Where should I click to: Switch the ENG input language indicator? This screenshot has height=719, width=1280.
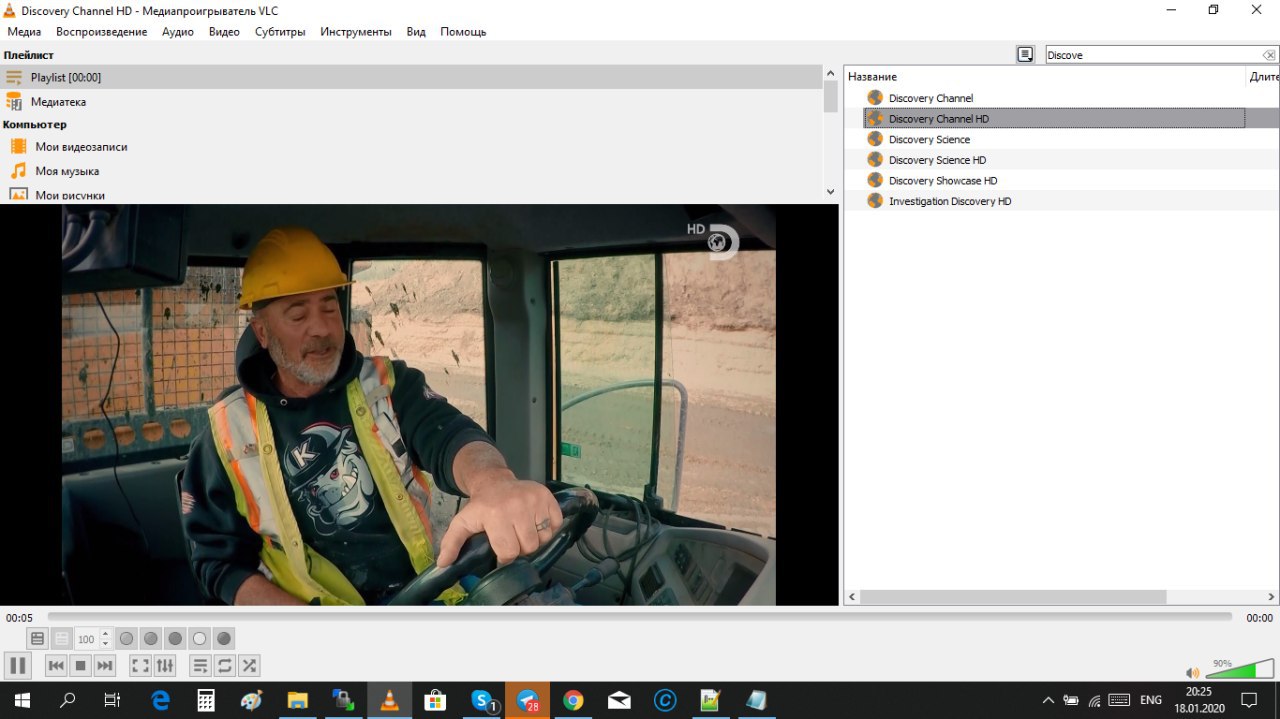click(1150, 701)
